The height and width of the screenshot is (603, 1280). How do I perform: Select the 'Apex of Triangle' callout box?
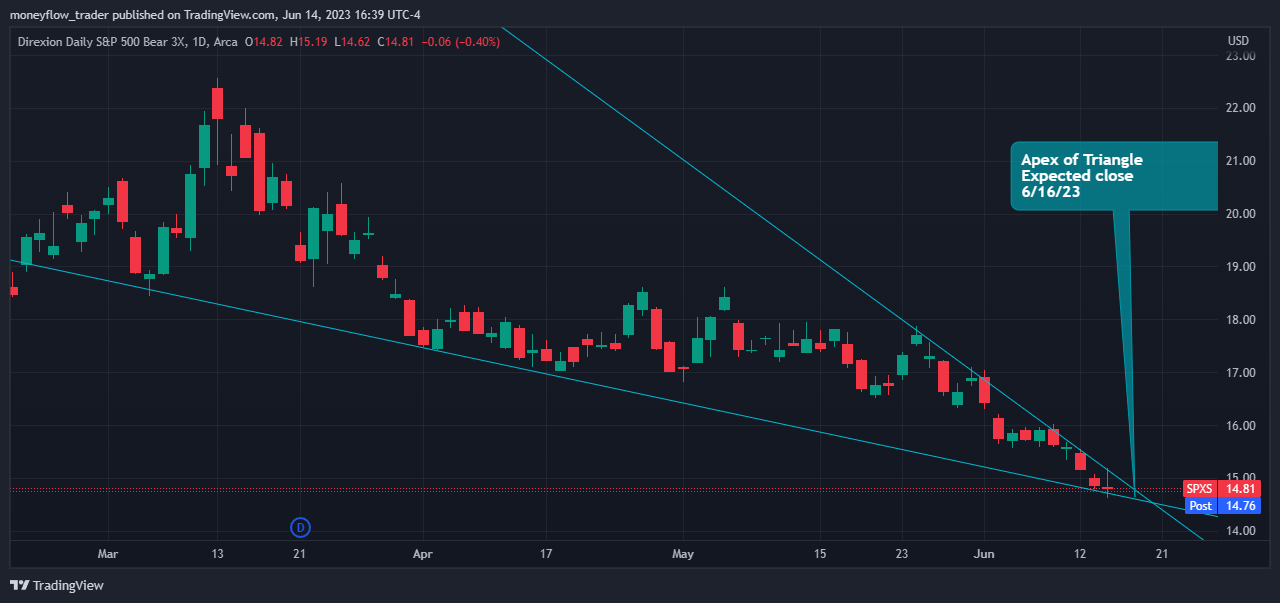(x=1113, y=175)
